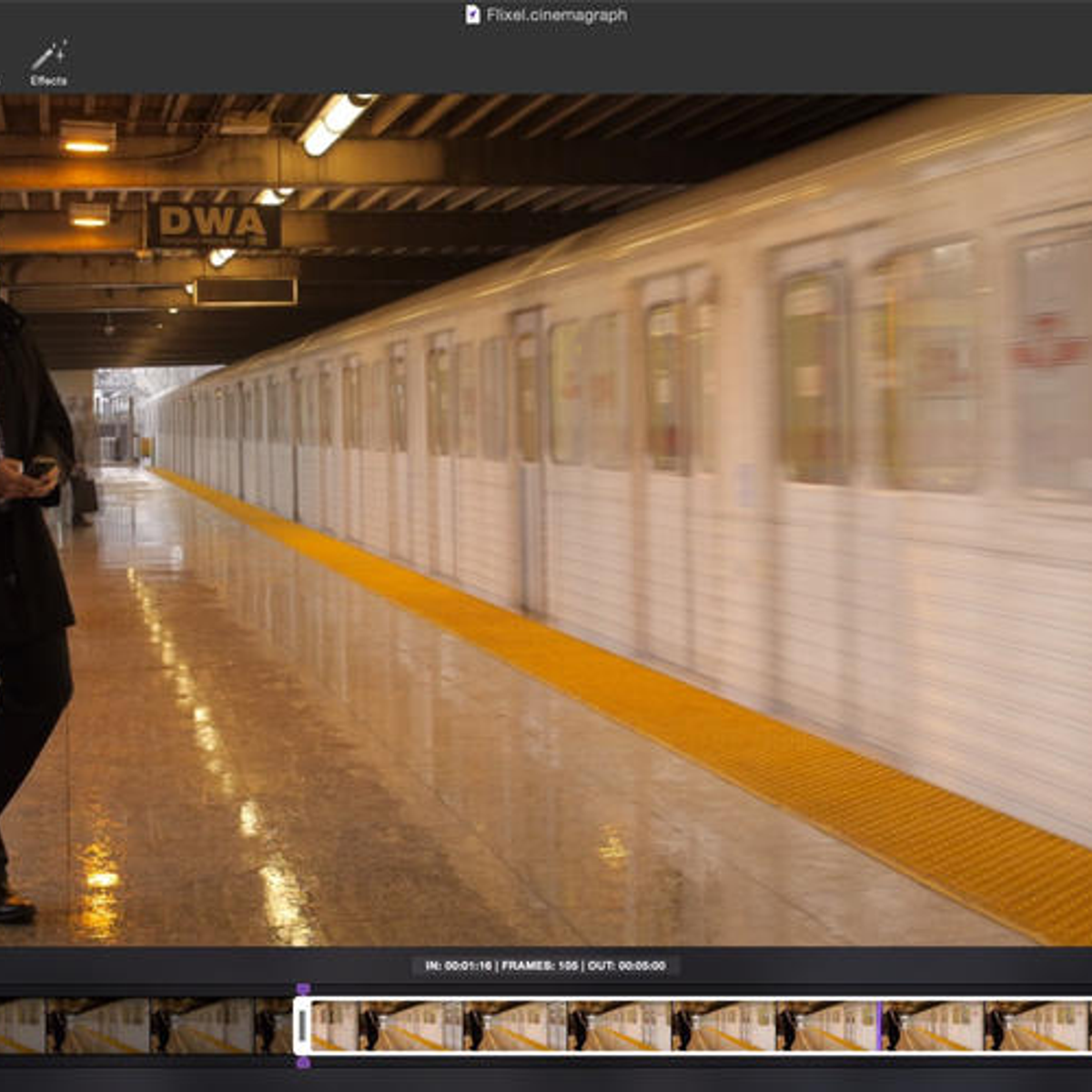The width and height of the screenshot is (1092, 1092).
Task: Click the IN / FRAMES / OUT readout
Action: [x=545, y=966]
